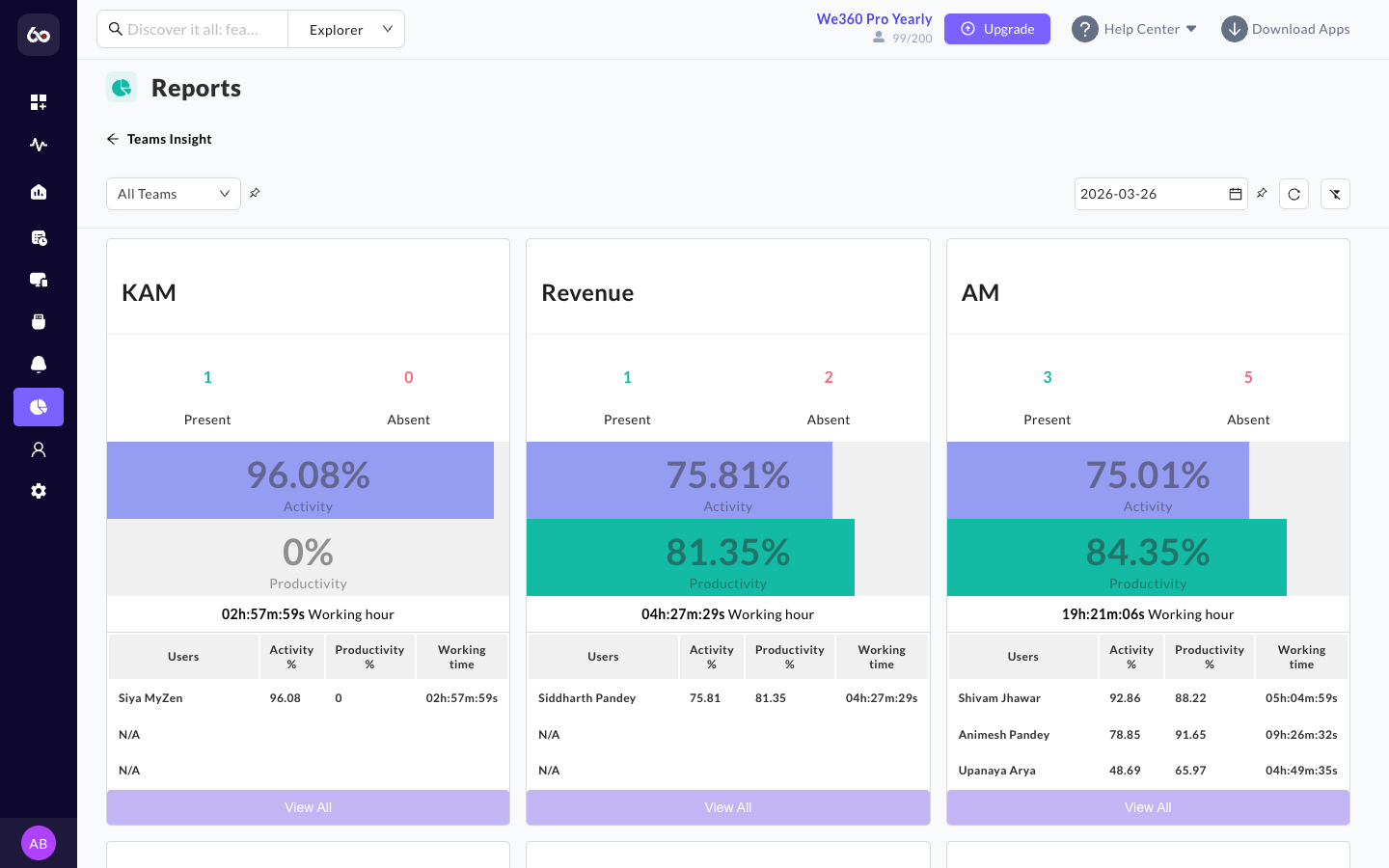Select the Siddharth Pandey user row
This screenshot has width=1389, height=868.
728,698
